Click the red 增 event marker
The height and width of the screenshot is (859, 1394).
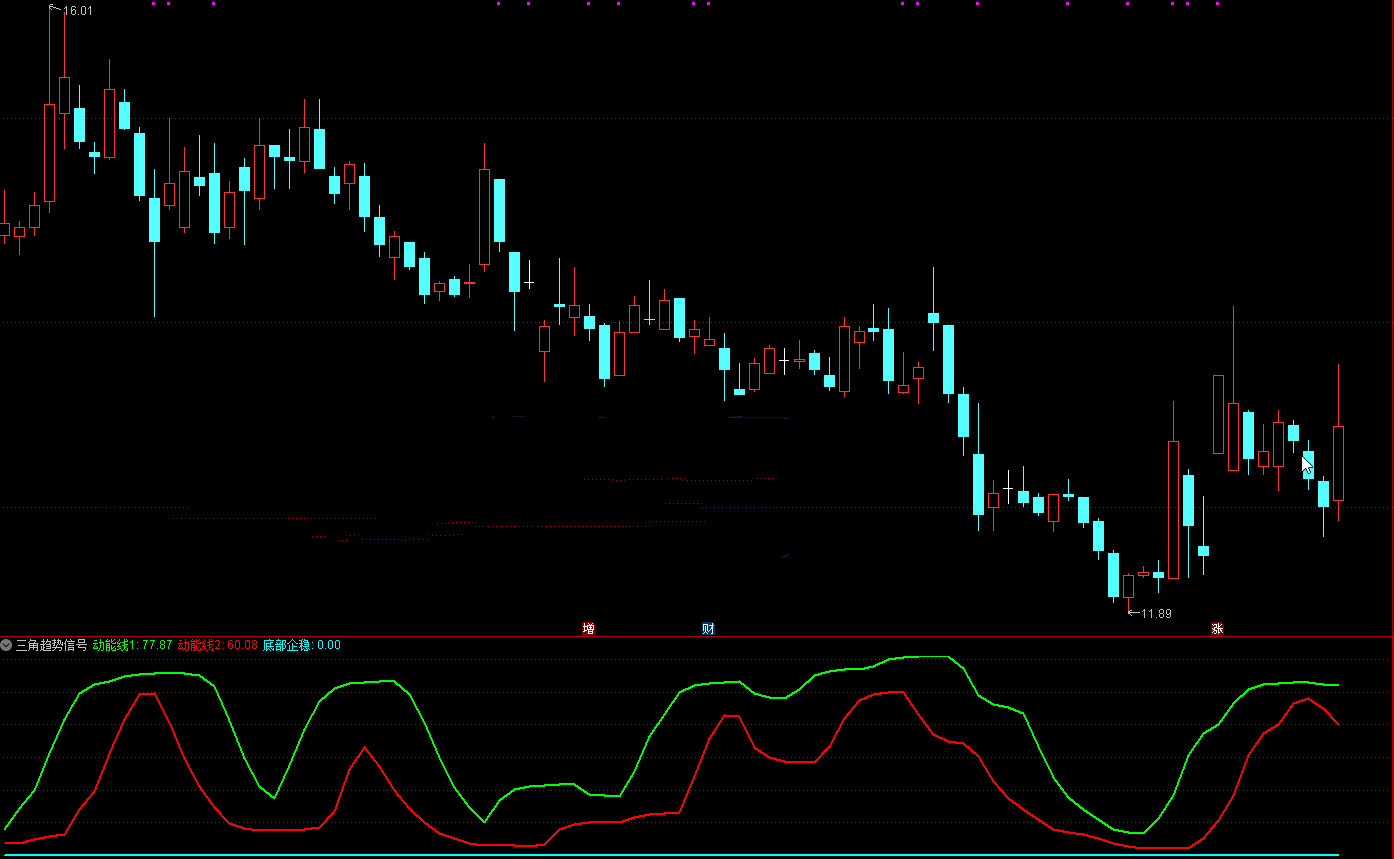pos(589,628)
